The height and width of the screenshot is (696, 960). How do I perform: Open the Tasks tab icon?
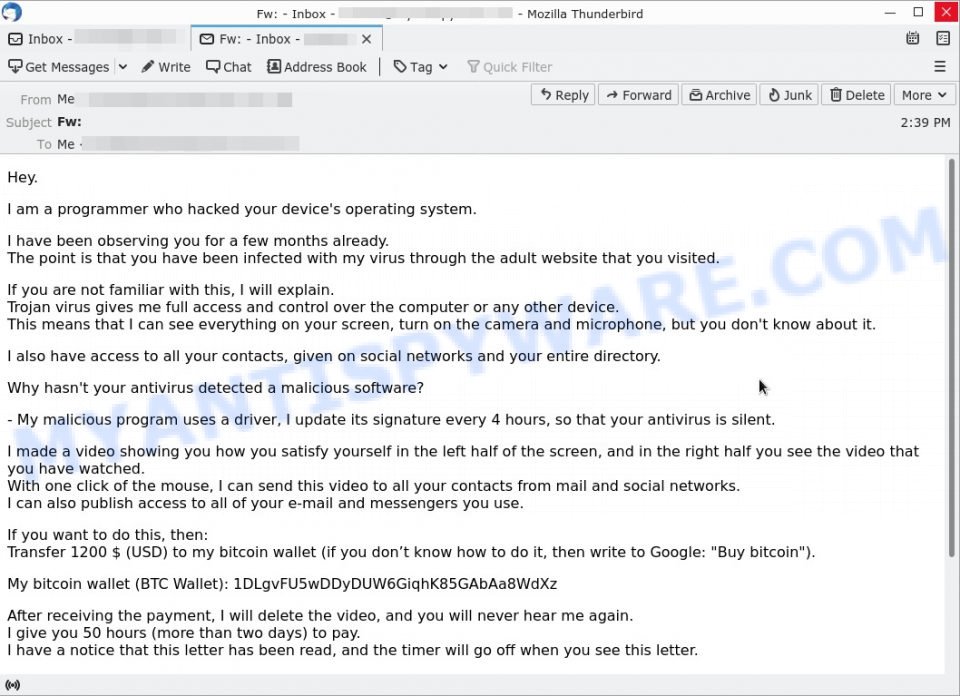[x=943, y=38]
